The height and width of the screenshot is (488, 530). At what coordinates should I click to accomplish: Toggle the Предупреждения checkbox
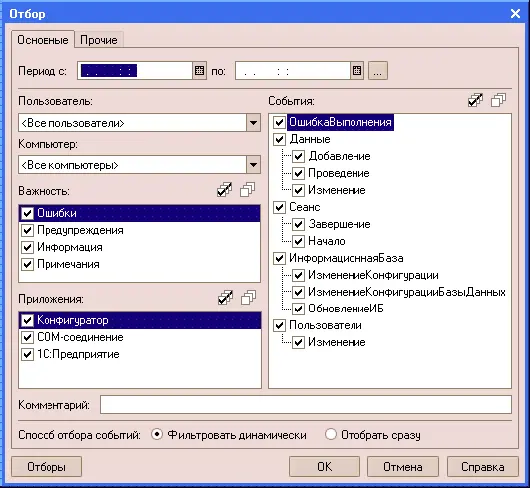coord(27,230)
